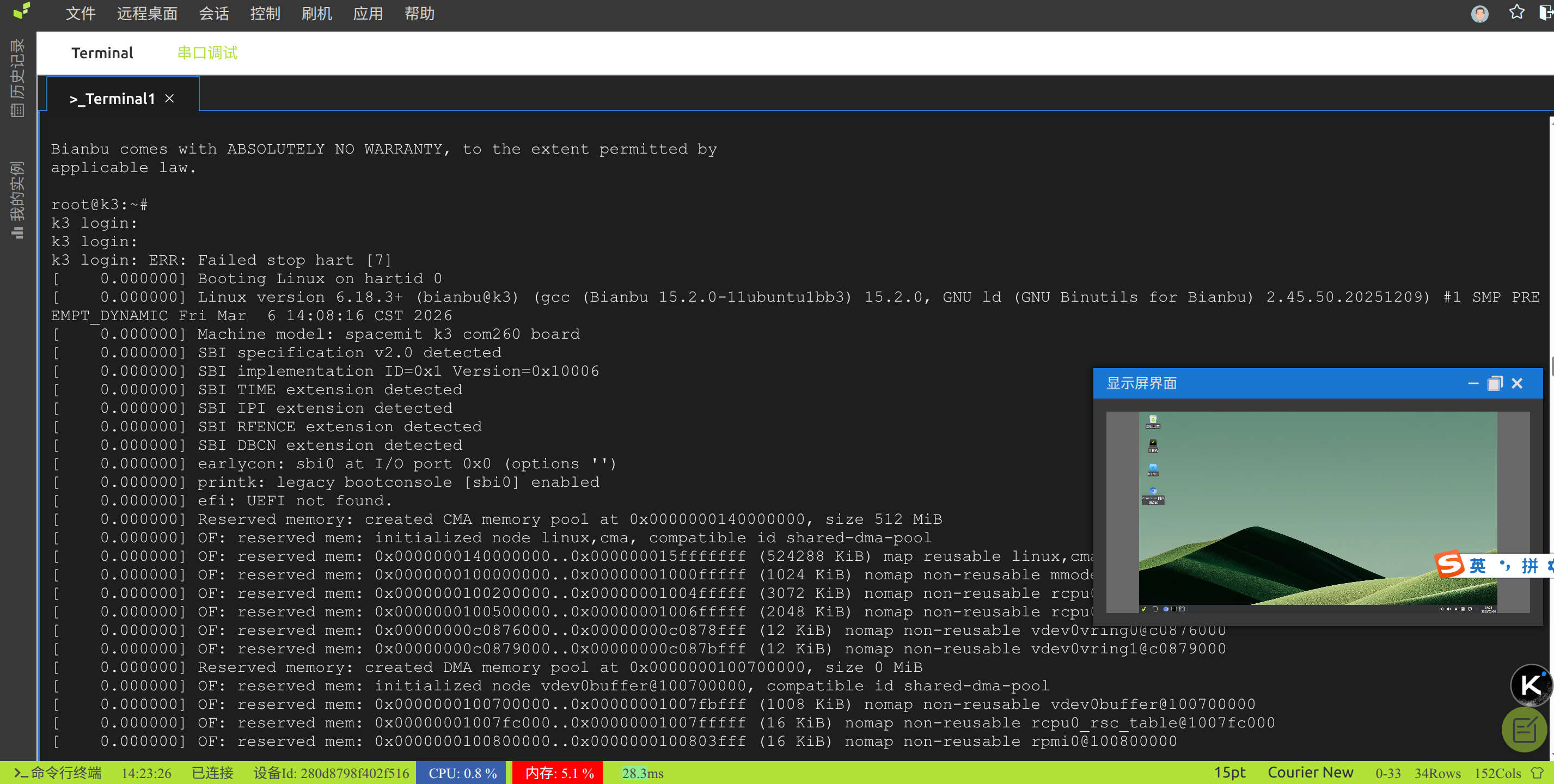Screen dimensions: 1554x784
Task: Click the 命令行终端 status bar button
Action: pos(58,773)
